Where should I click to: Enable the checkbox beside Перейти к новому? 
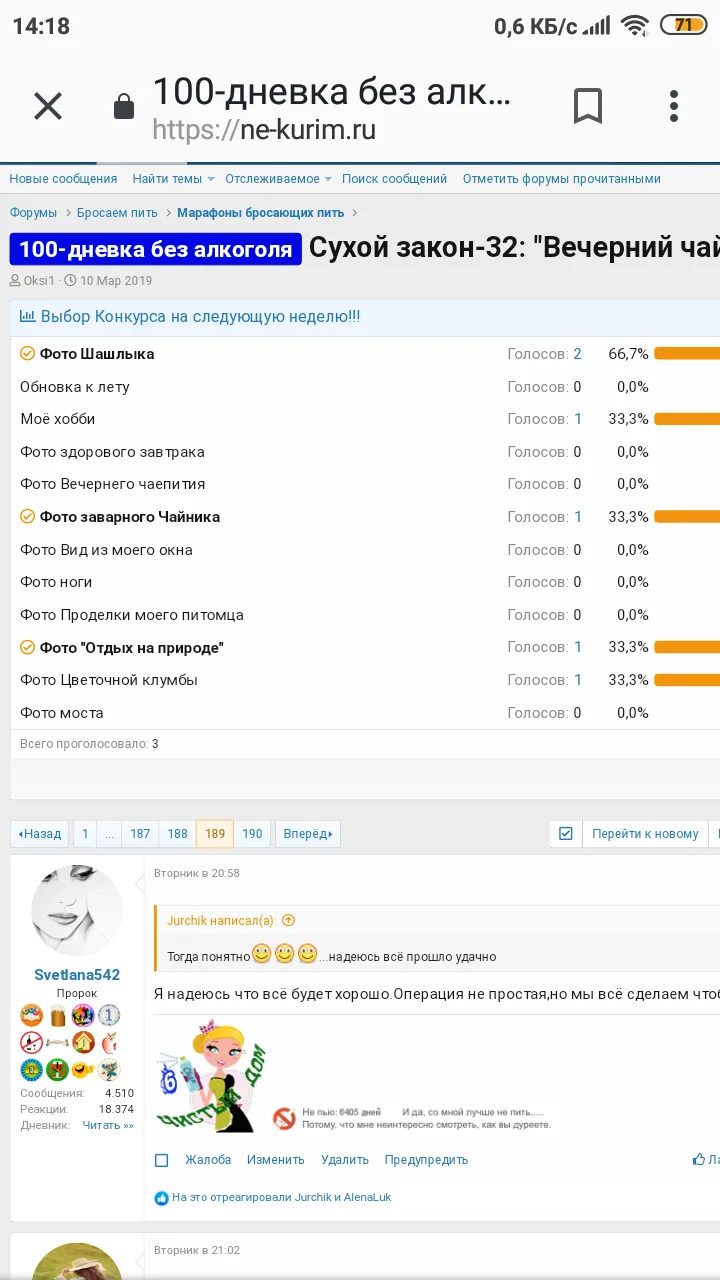[566, 833]
